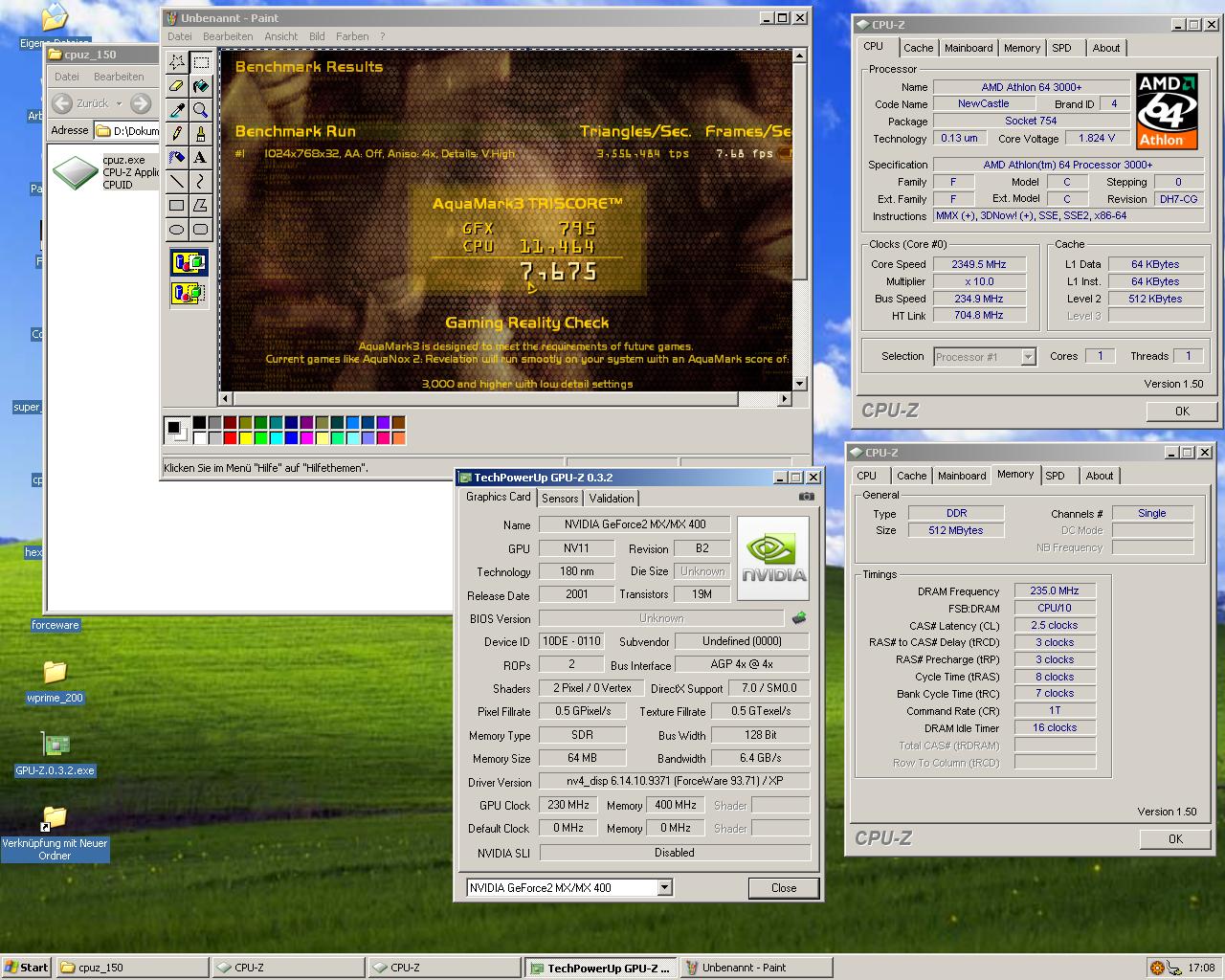1225x980 pixels.
Task: Click the taskbar clock showing 17:08
Action: (x=1201, y=968)
